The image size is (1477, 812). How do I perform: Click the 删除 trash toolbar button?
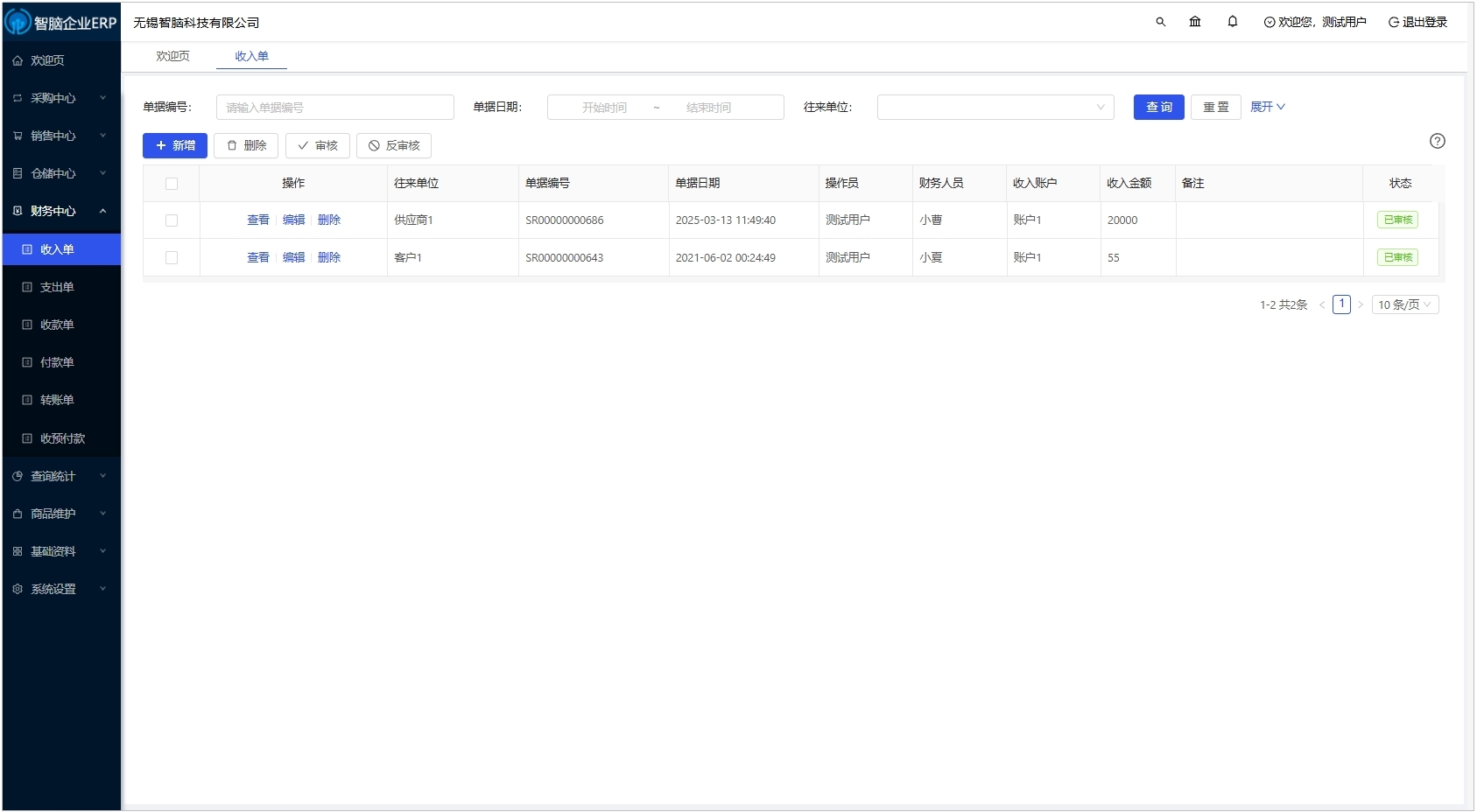pyautogui.click(x=246, y=146)
